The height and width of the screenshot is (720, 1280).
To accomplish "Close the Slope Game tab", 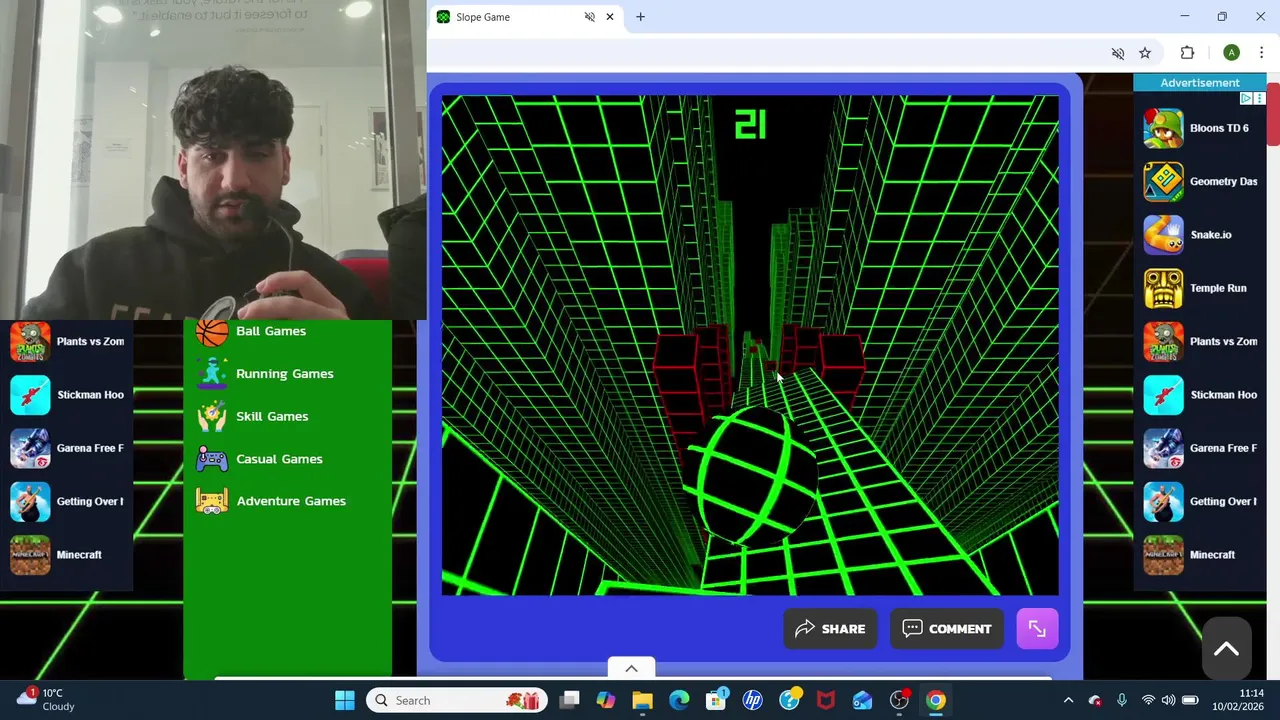I will (609, 17).
